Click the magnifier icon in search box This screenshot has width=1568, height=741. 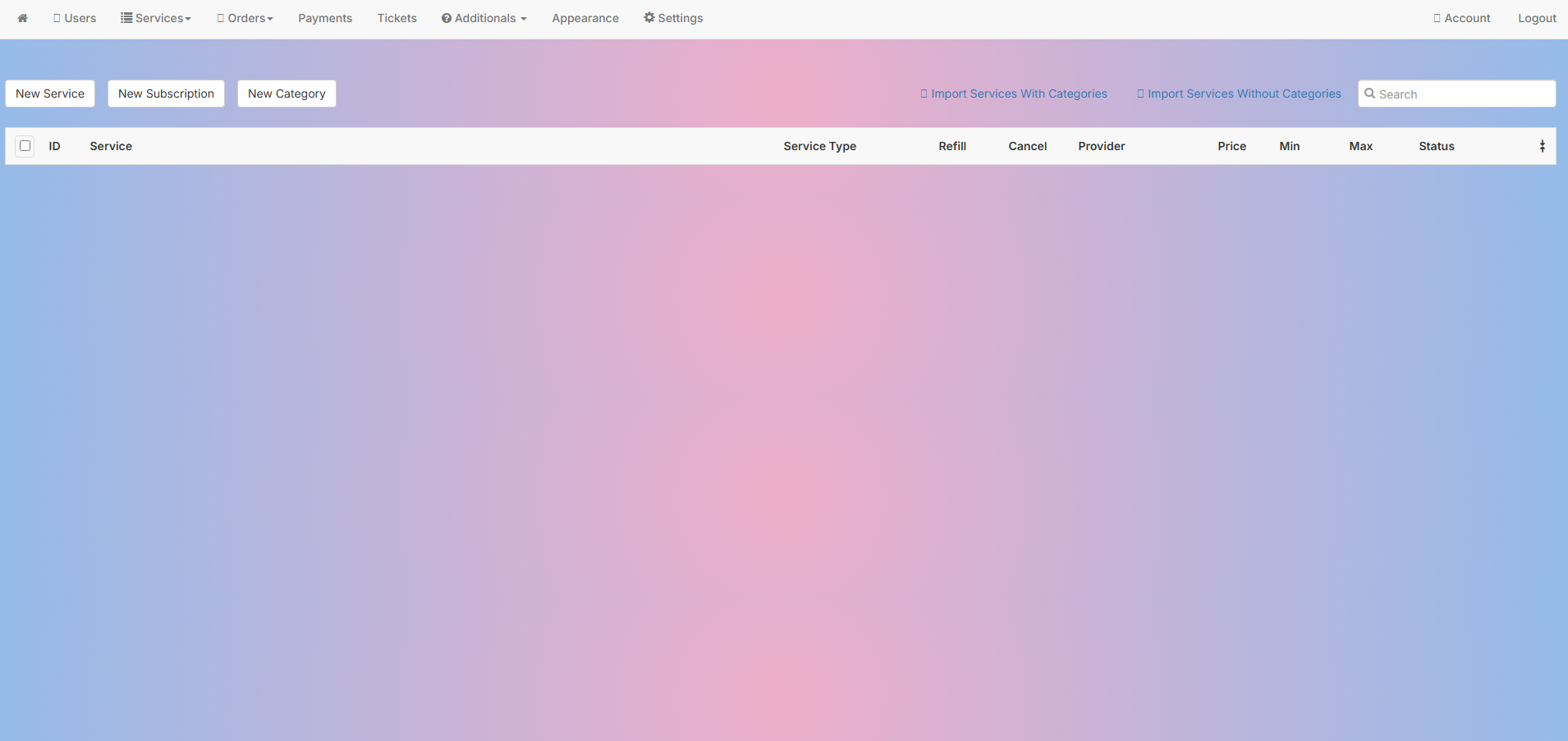tap(1369, 94)
